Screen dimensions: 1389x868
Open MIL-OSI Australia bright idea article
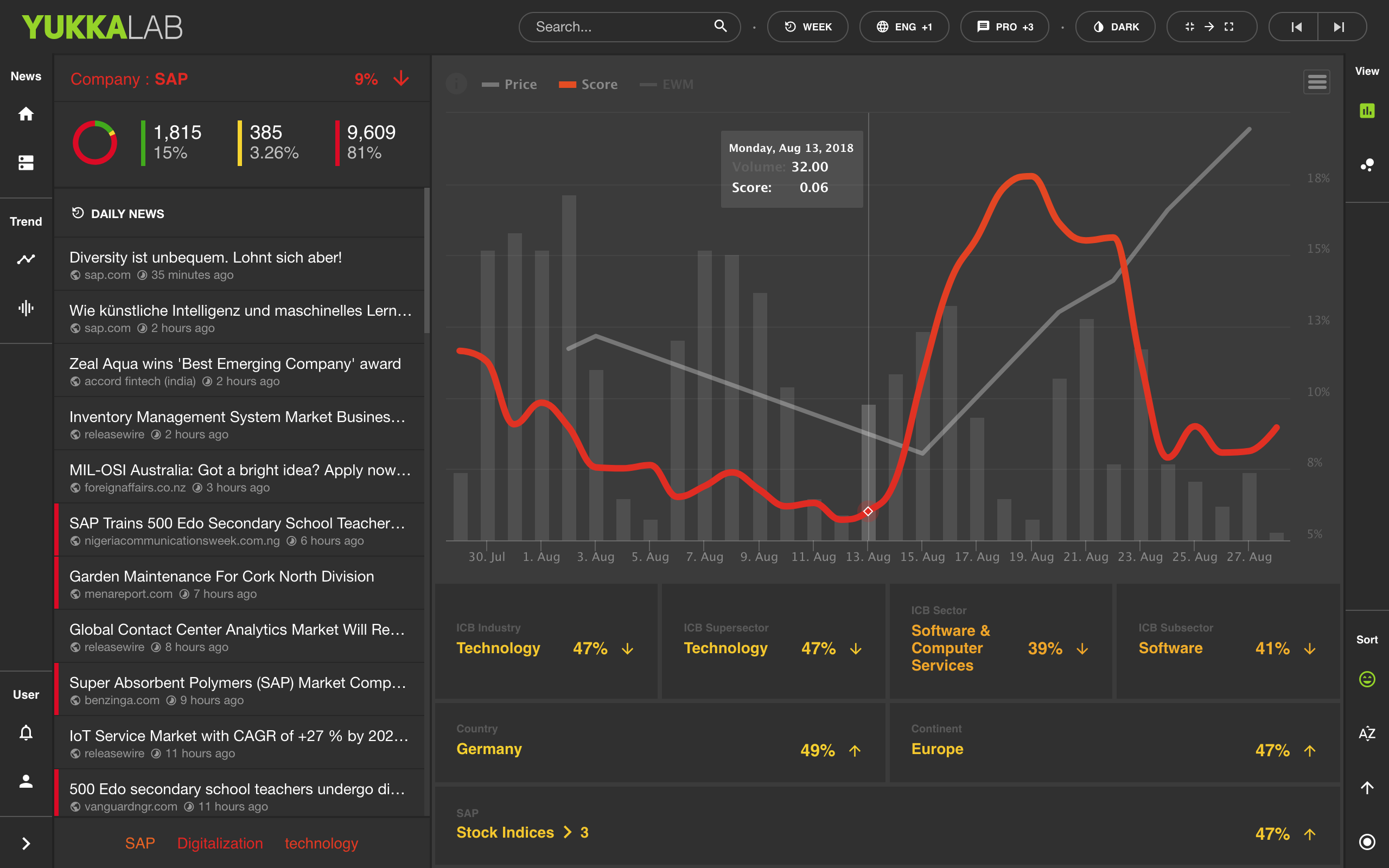[x=239, y=477]
